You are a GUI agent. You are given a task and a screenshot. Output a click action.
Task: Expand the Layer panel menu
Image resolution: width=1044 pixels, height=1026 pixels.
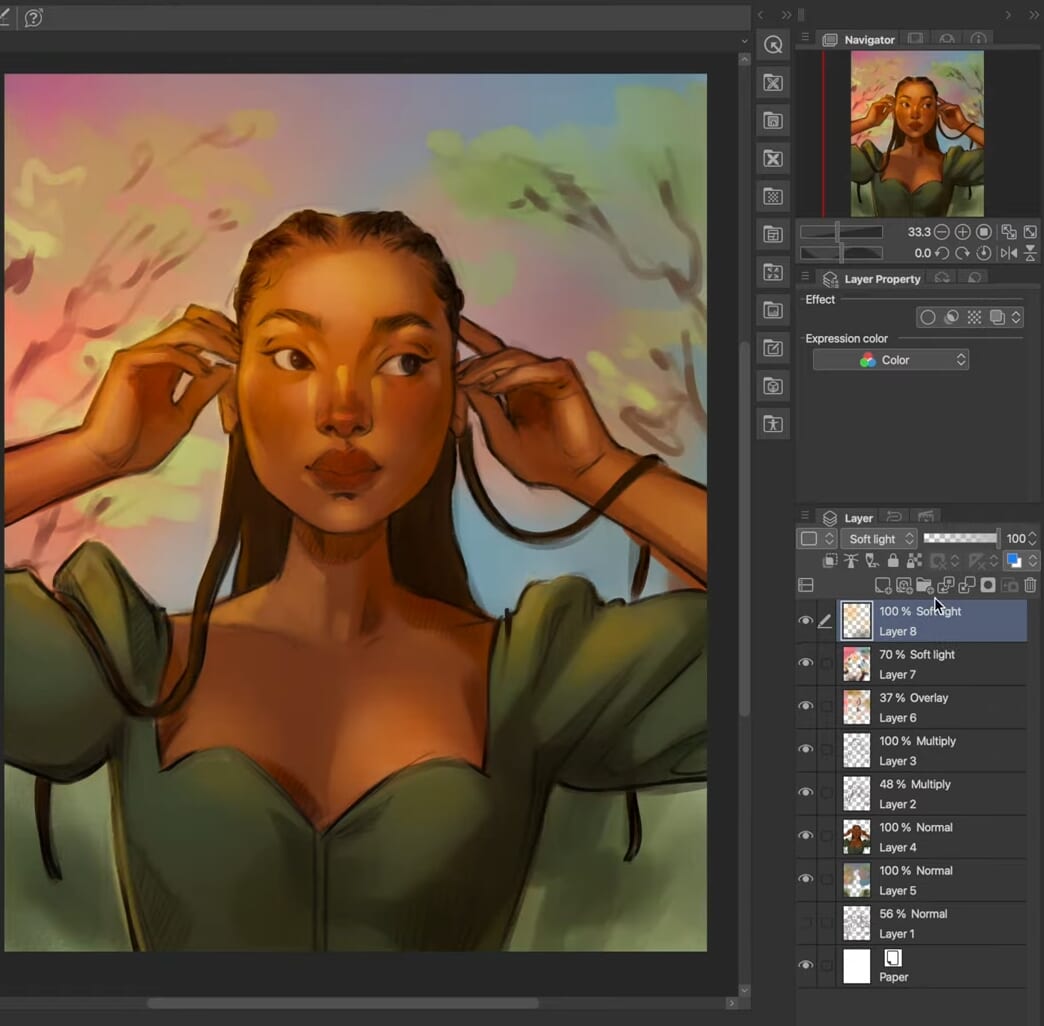(806, 517)
